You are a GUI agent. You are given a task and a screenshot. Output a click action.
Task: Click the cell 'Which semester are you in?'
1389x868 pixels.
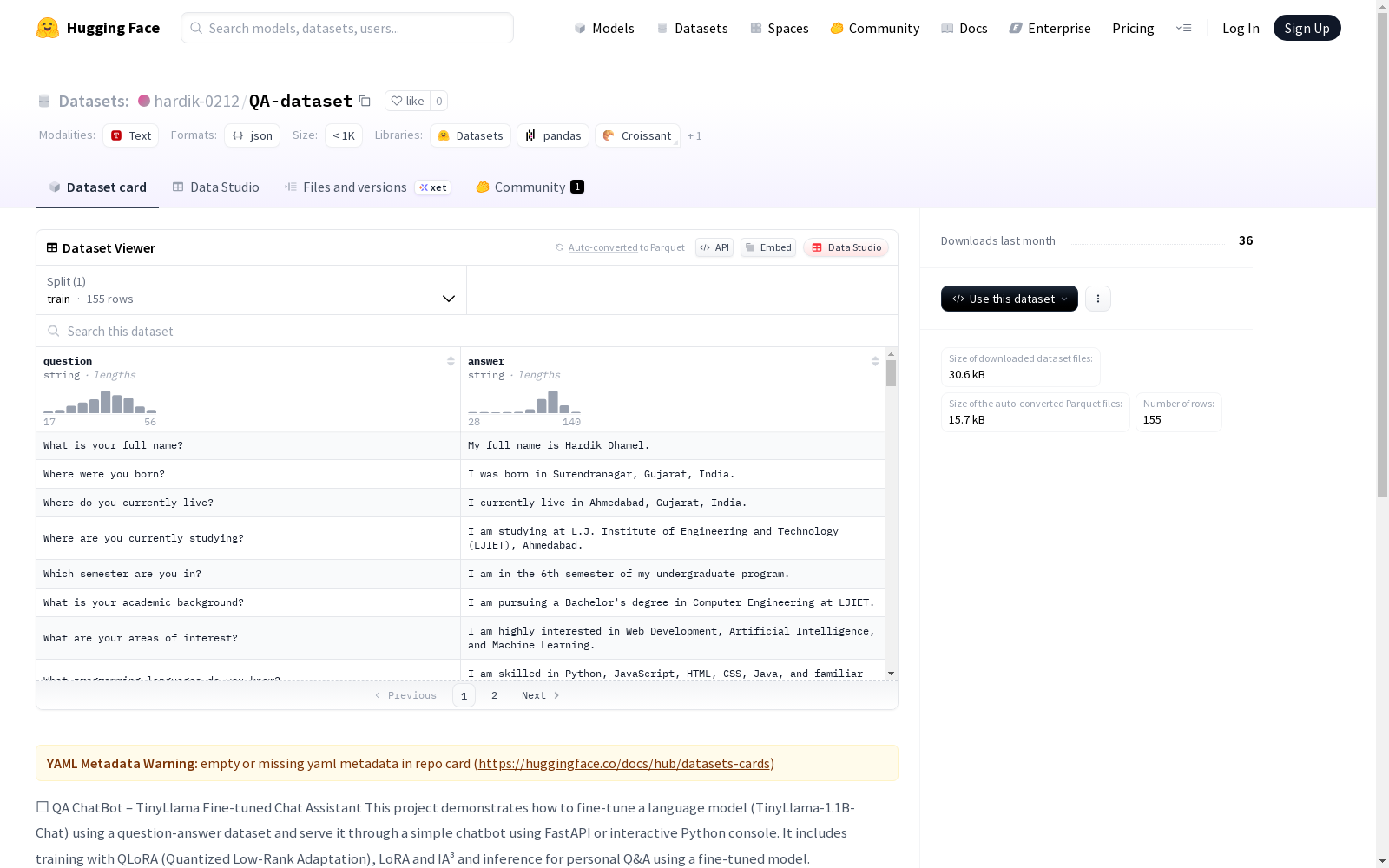coord(248,574)
